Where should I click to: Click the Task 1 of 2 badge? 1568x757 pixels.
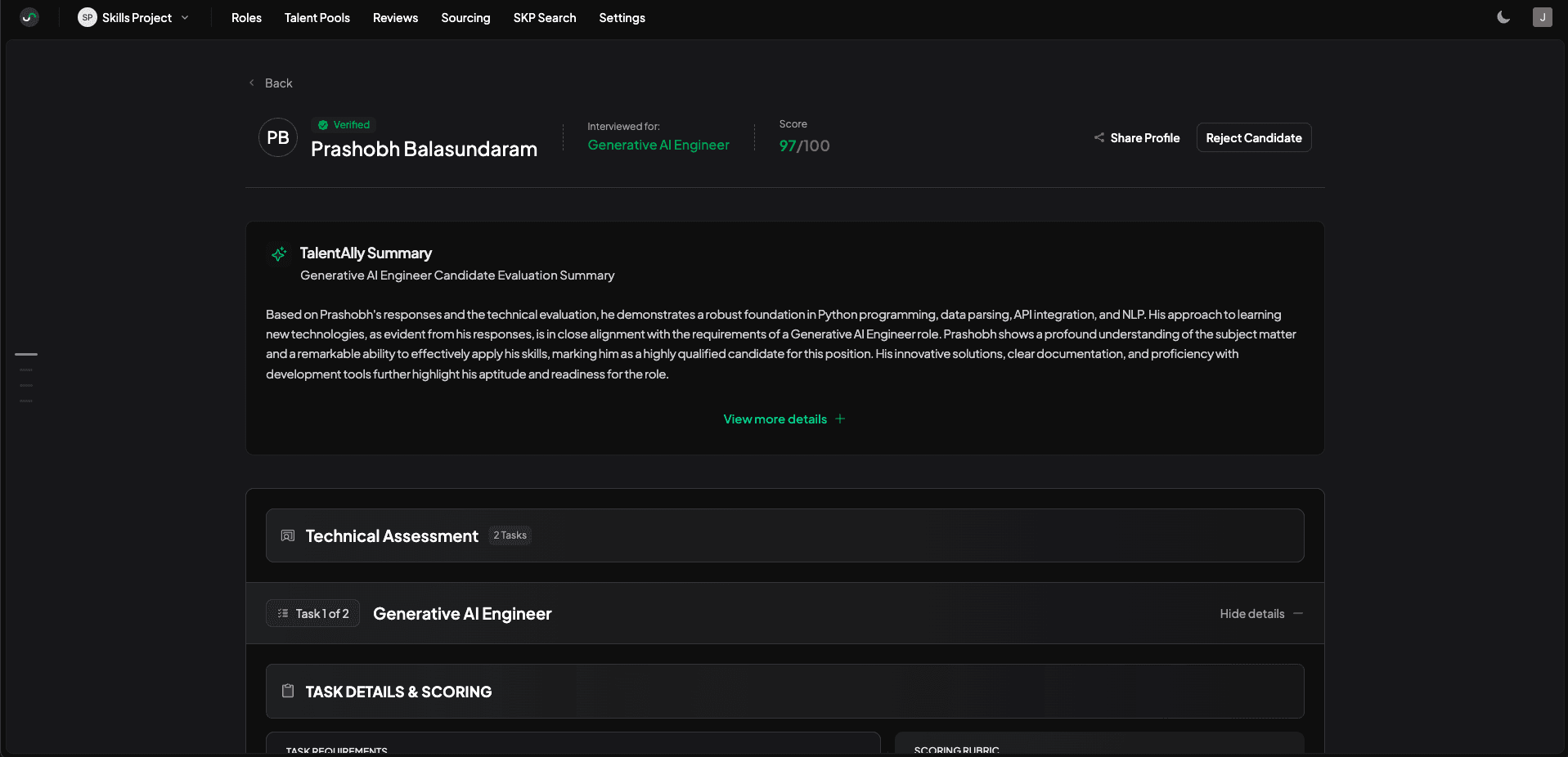click(312, 614)
